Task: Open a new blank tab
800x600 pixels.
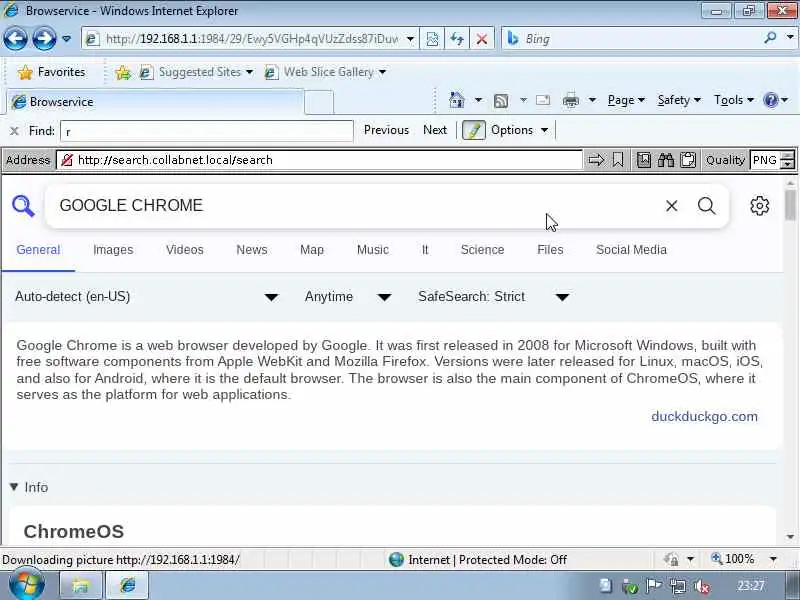Action: click(x=319, y=102)
